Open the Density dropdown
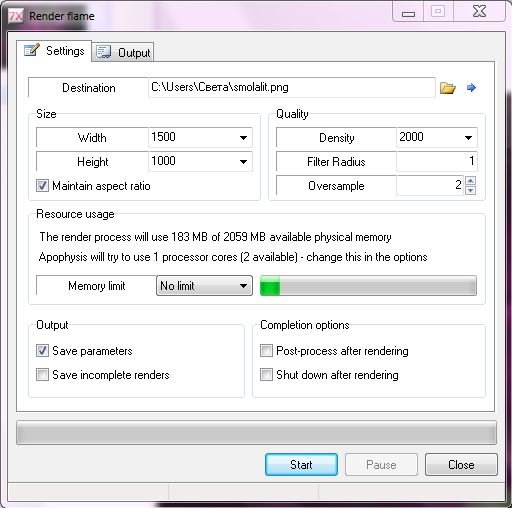 coord(468,138)
